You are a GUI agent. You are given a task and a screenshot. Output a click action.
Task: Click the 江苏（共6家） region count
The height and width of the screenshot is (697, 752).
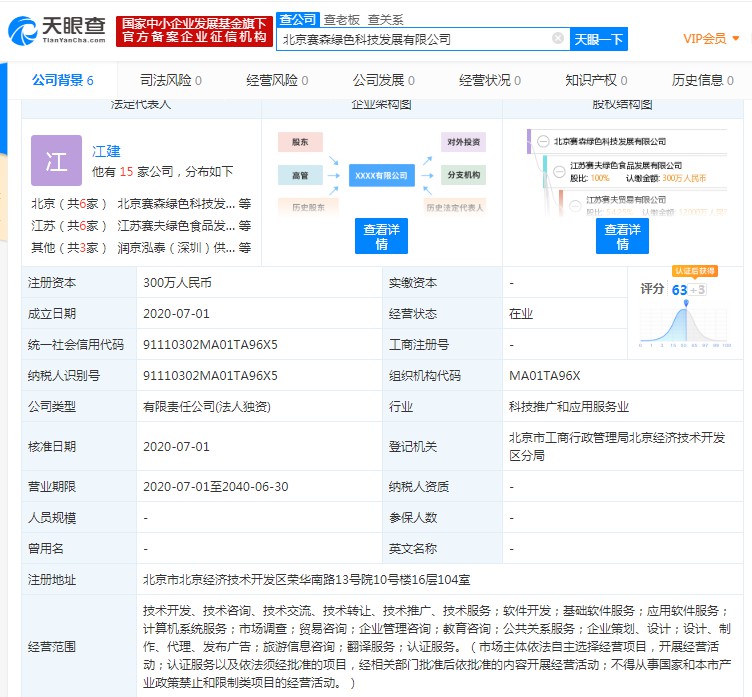point(69,226)
